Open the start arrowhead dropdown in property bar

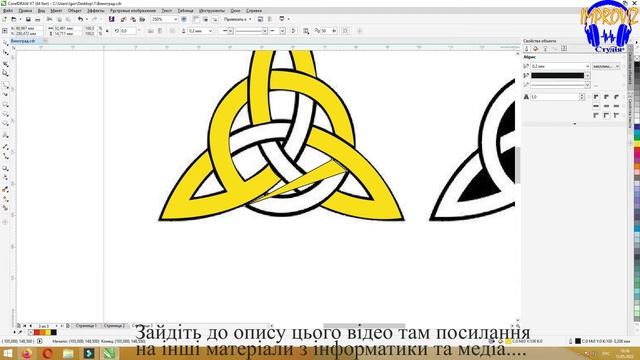(x=231, y=31)
